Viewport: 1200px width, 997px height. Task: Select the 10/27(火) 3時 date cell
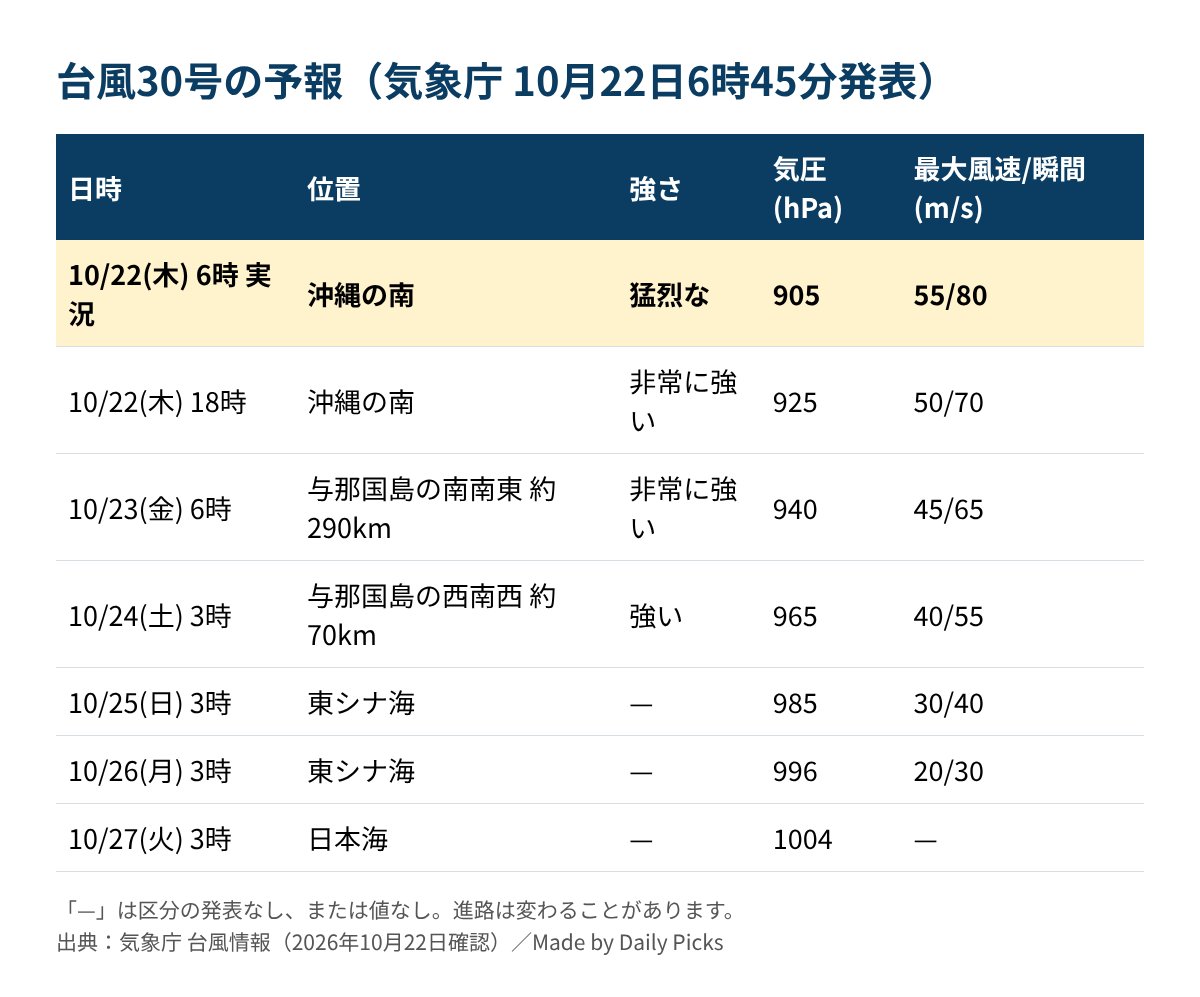(151, 838)
